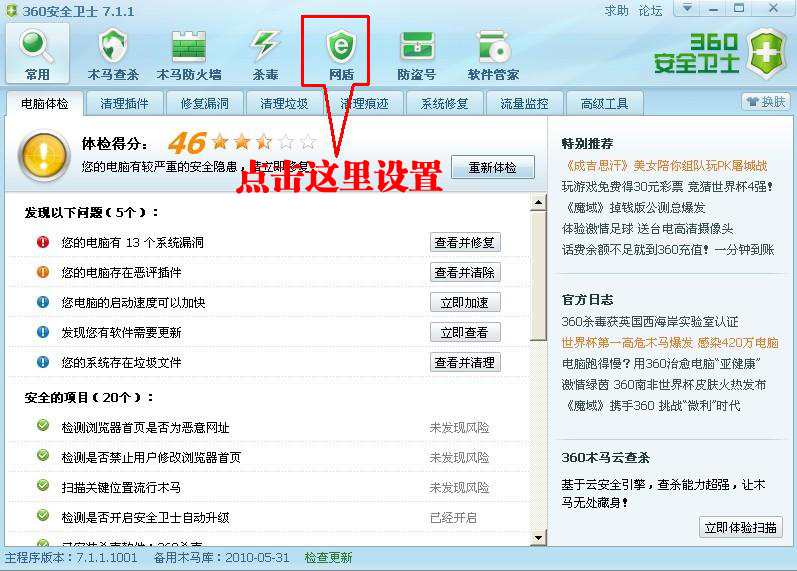Switch to 高级工具 tab
This screenshot has width=797, height=571.
coord(604,104)
